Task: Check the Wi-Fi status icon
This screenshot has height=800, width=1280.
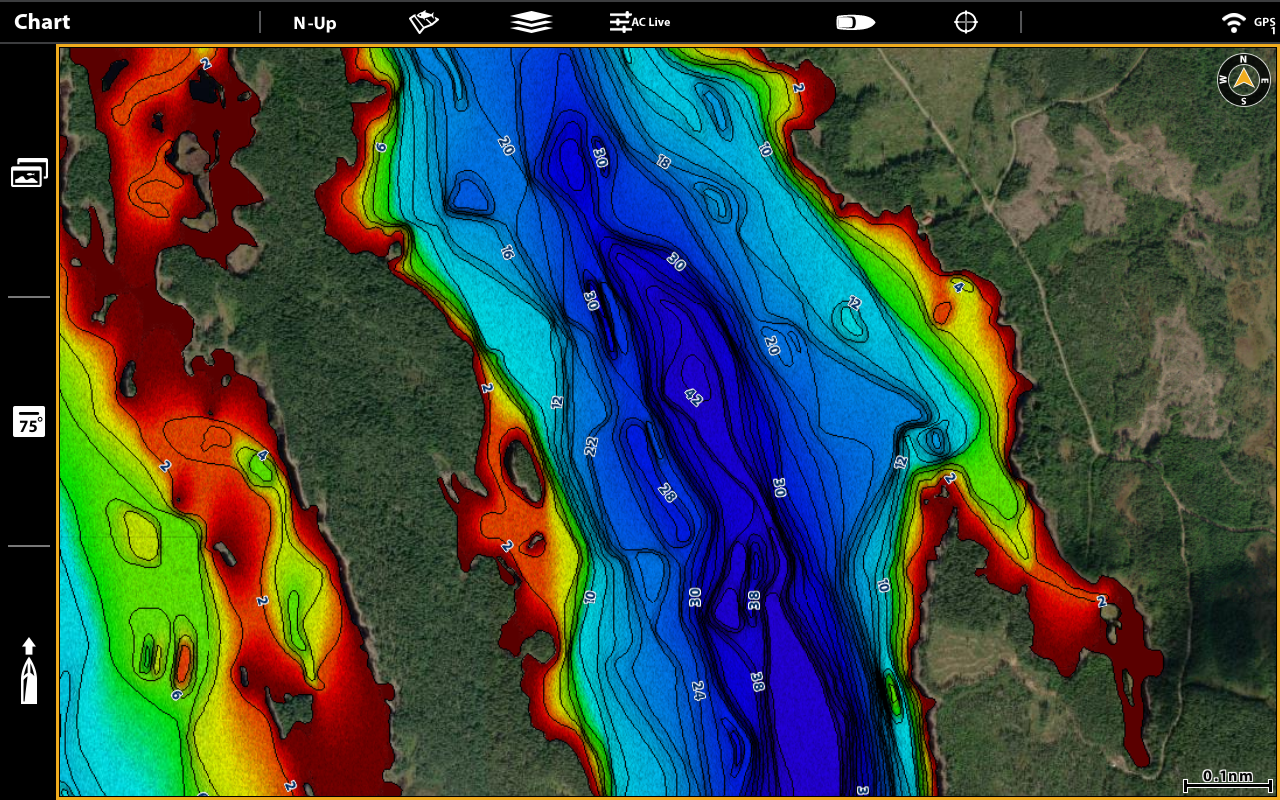Action: tap(1233, 23)
